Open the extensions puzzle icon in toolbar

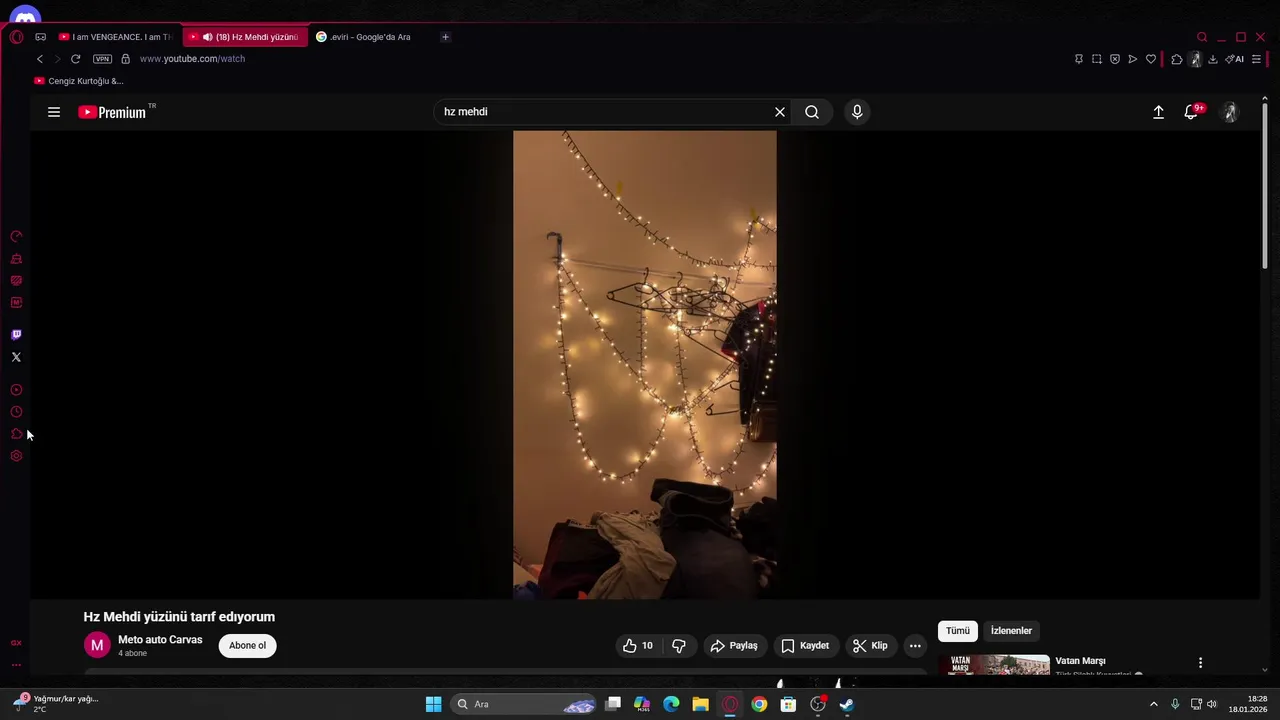click(1176, 59)
